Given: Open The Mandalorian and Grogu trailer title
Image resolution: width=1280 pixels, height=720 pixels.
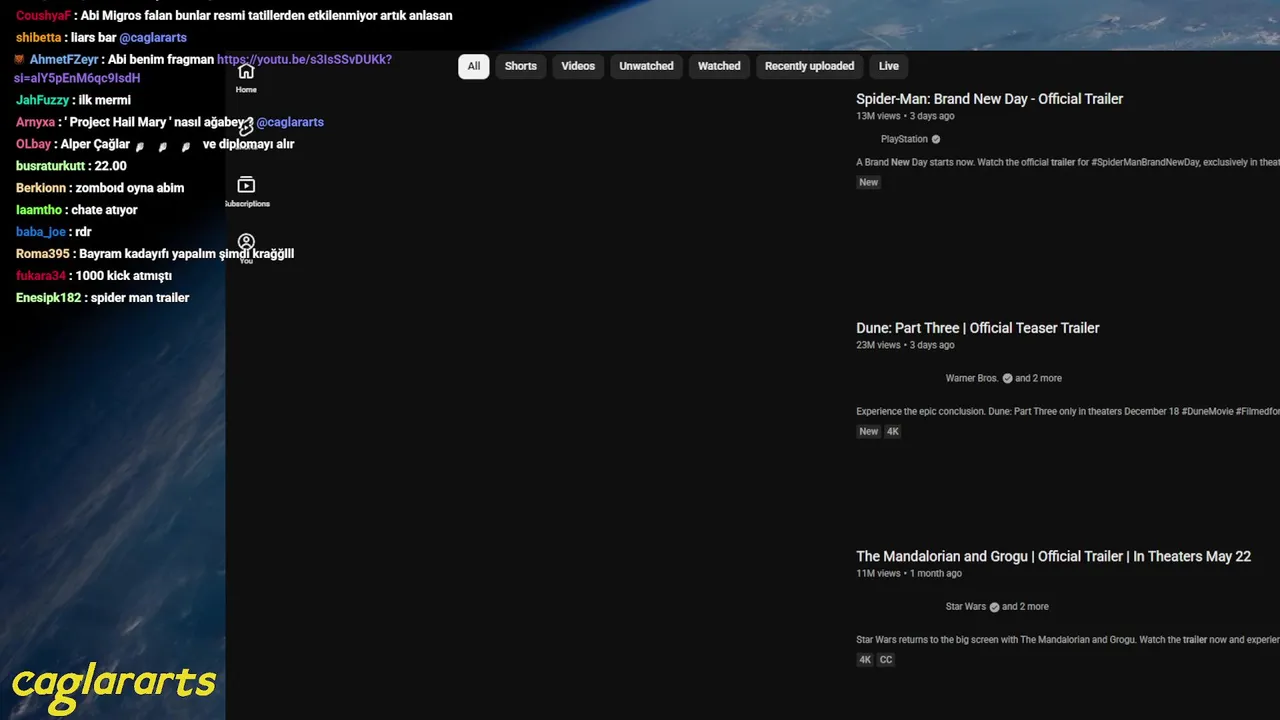Looking at the screenshot, I should tap(1053, 556).
